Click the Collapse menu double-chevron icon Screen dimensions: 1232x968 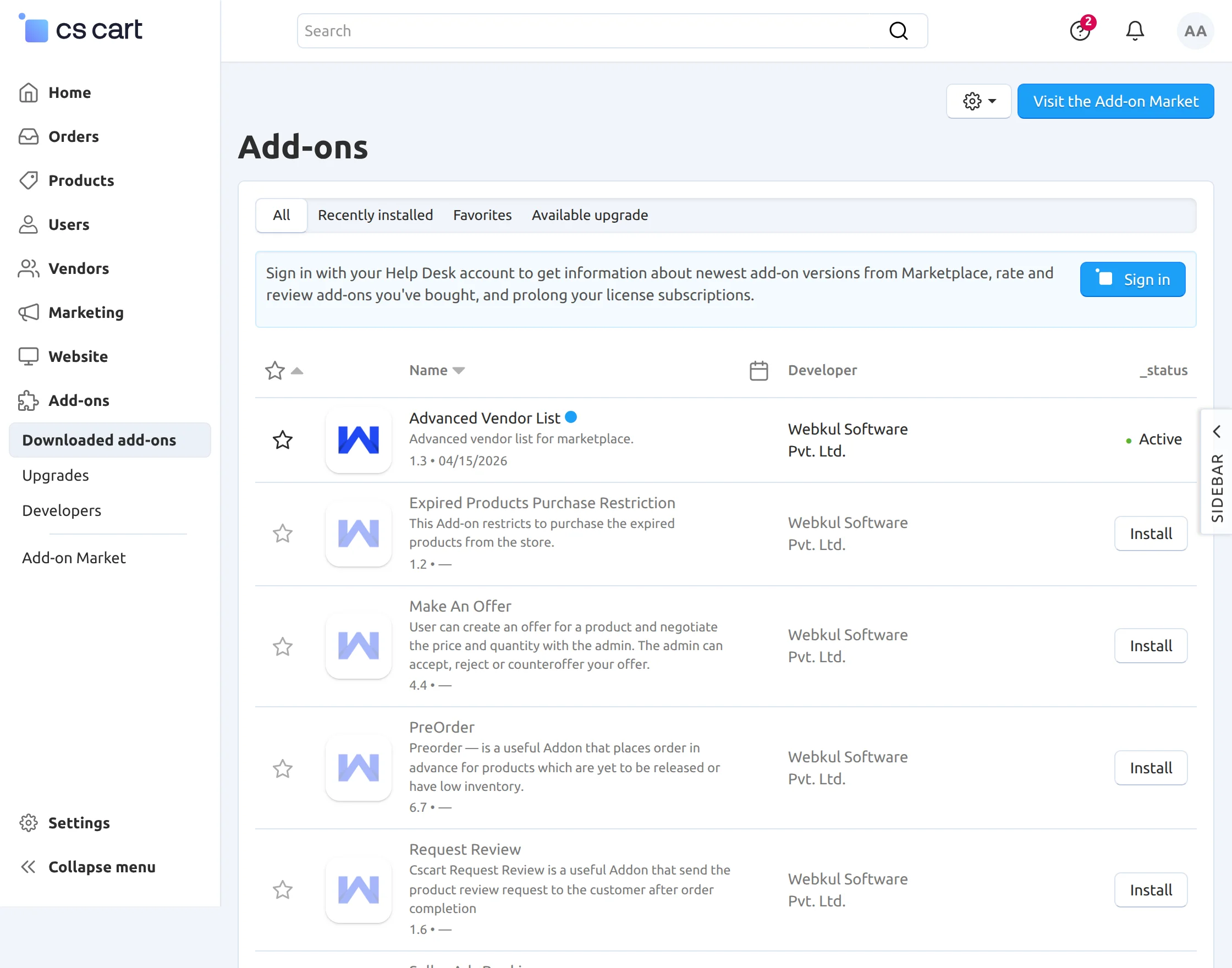29,867
